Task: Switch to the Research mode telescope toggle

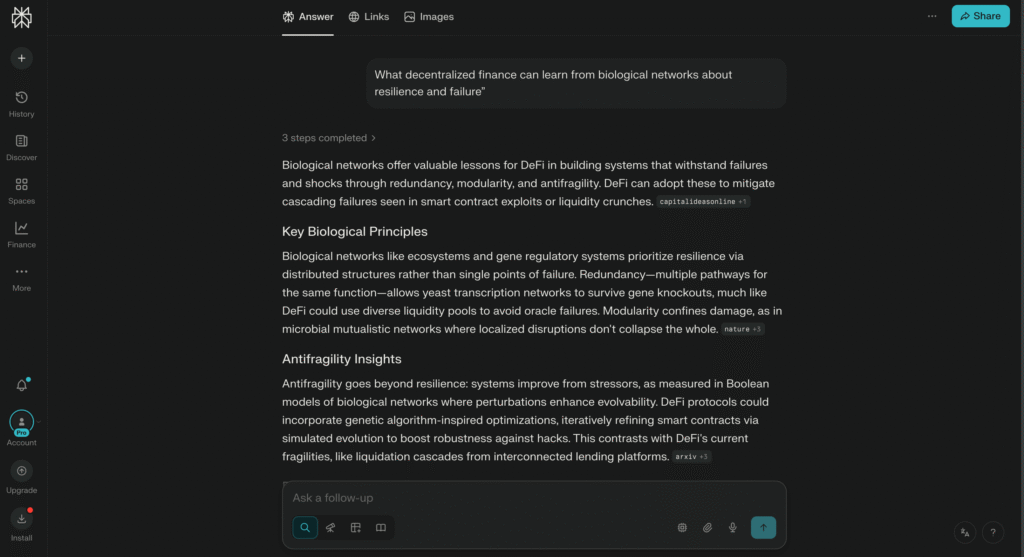Action: (x=330, y=528)
